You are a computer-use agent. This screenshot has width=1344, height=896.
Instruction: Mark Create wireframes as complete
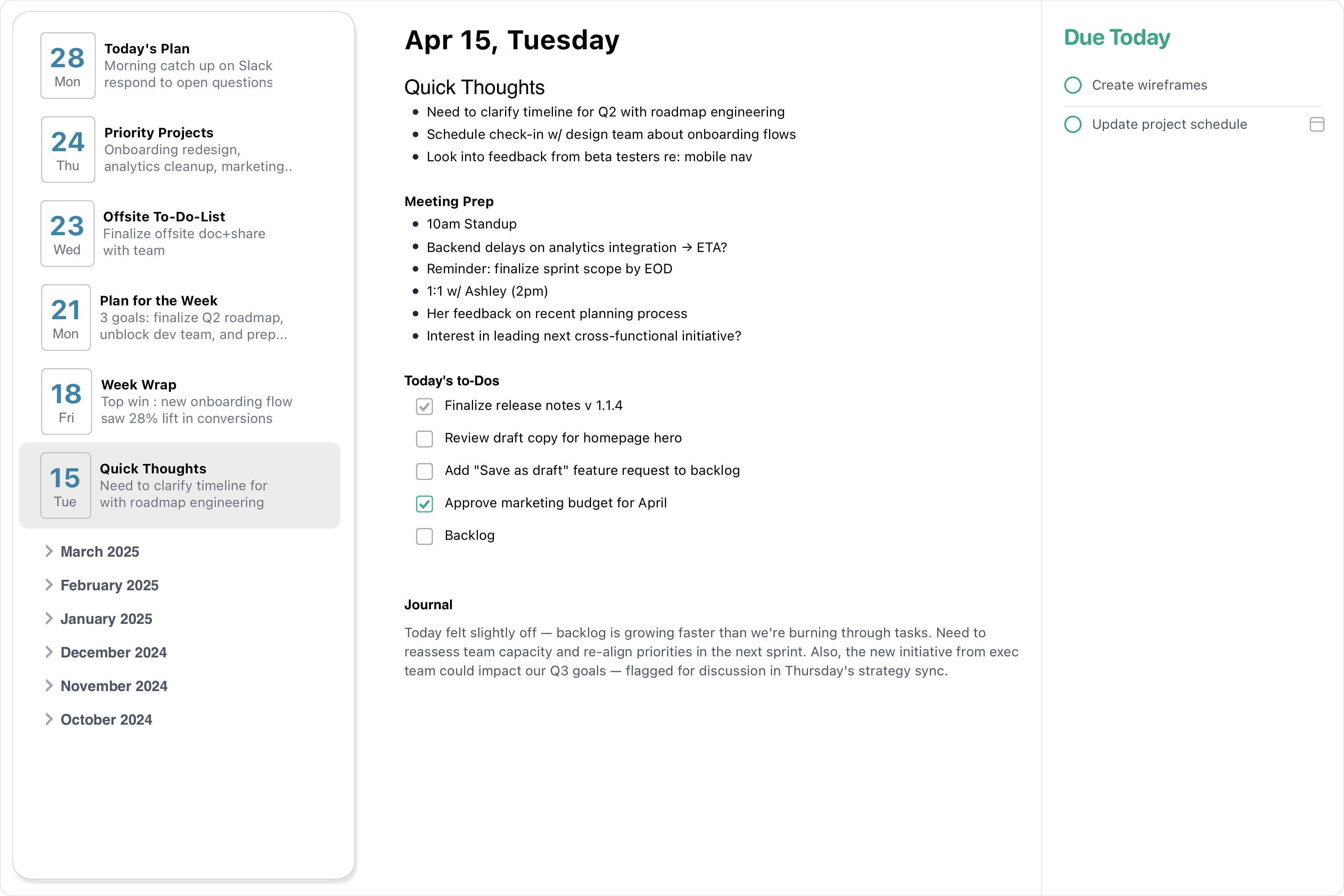click(x=1073, y=85)
